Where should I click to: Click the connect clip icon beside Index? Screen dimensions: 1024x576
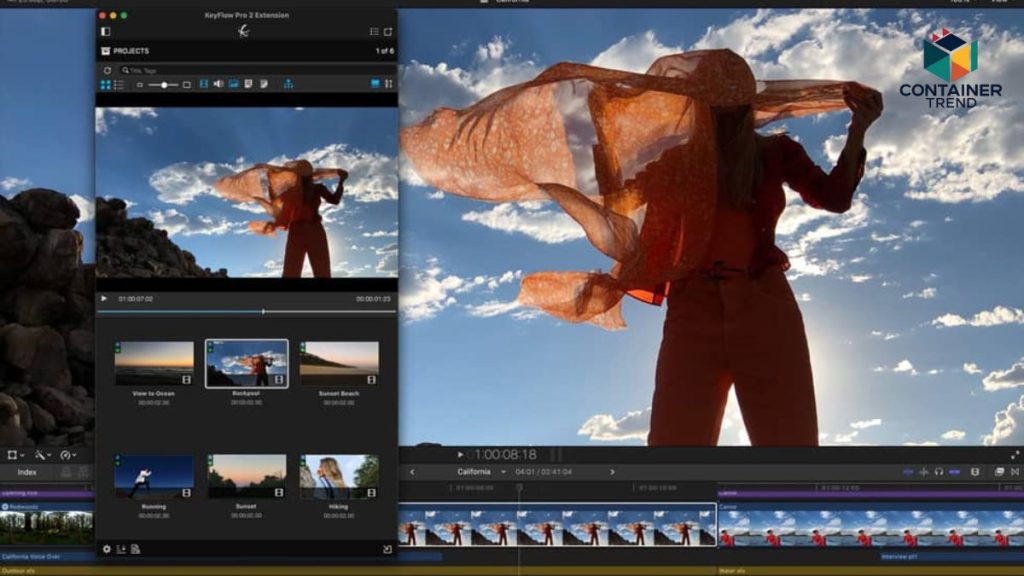coord(66,472)
